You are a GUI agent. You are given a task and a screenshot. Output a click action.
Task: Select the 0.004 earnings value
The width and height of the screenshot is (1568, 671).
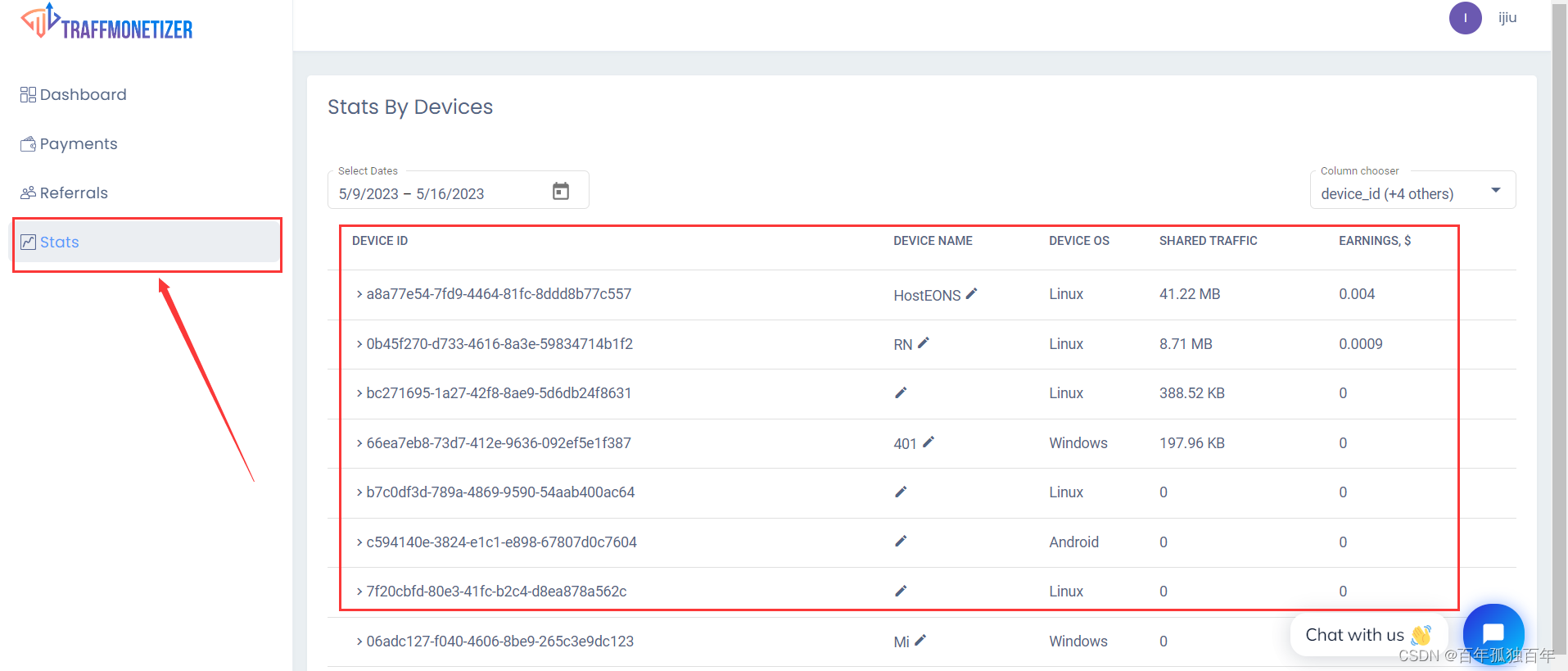point(1357,294)
